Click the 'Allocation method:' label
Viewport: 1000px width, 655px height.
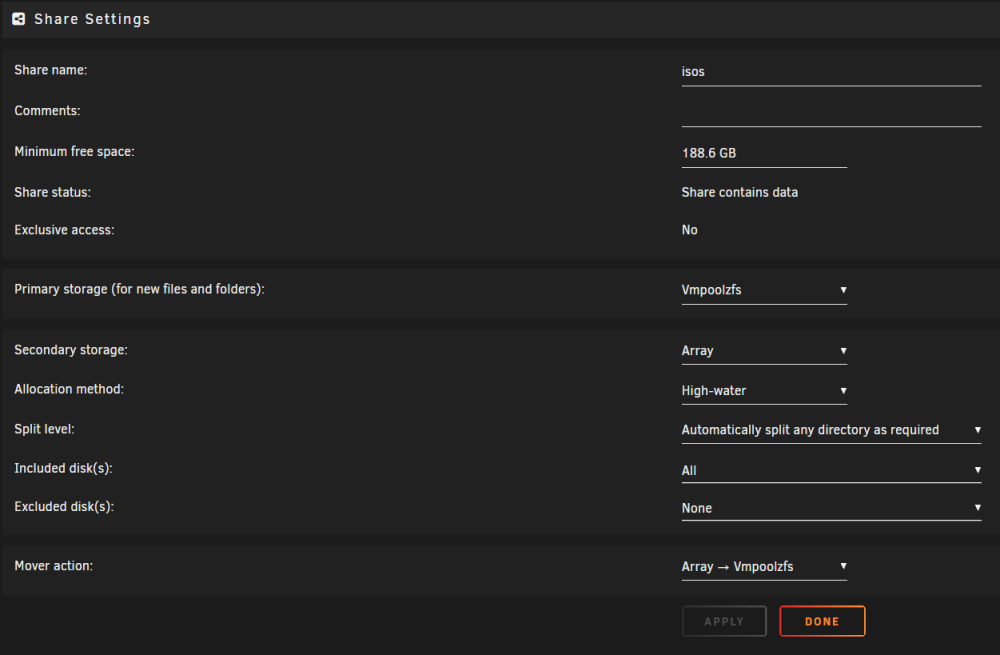click(x=69, y=389)
